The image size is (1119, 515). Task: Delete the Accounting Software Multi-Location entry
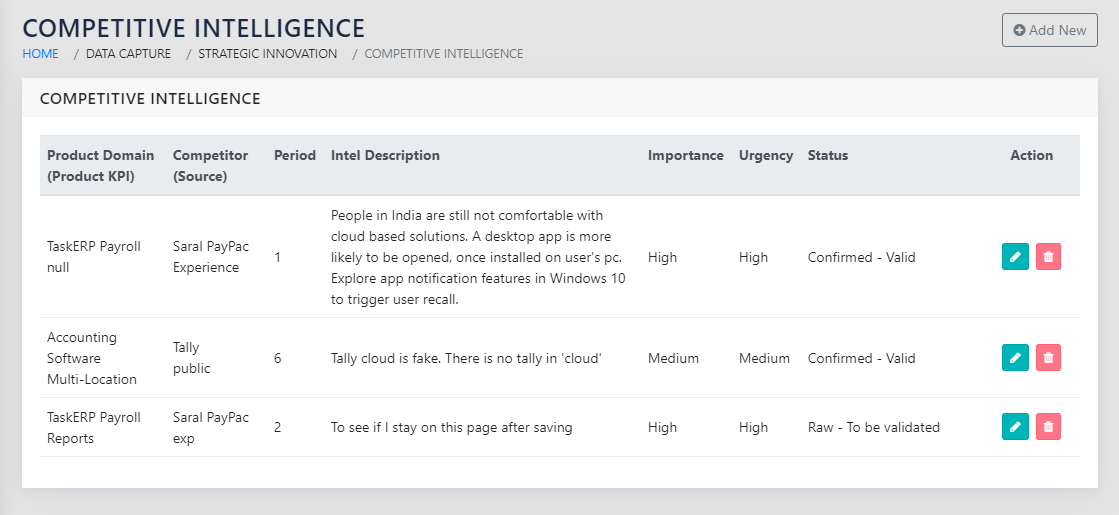(1048, 357)
